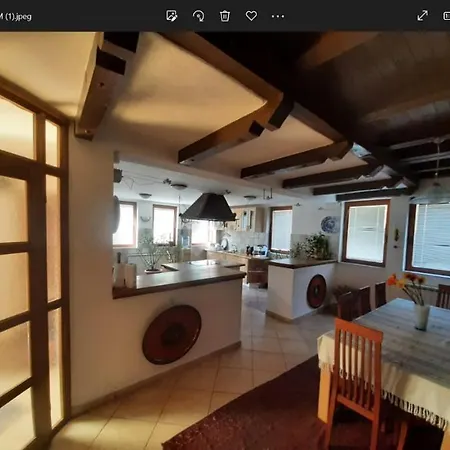Rotate the photo with the rotate icon

tap(198, 16)
